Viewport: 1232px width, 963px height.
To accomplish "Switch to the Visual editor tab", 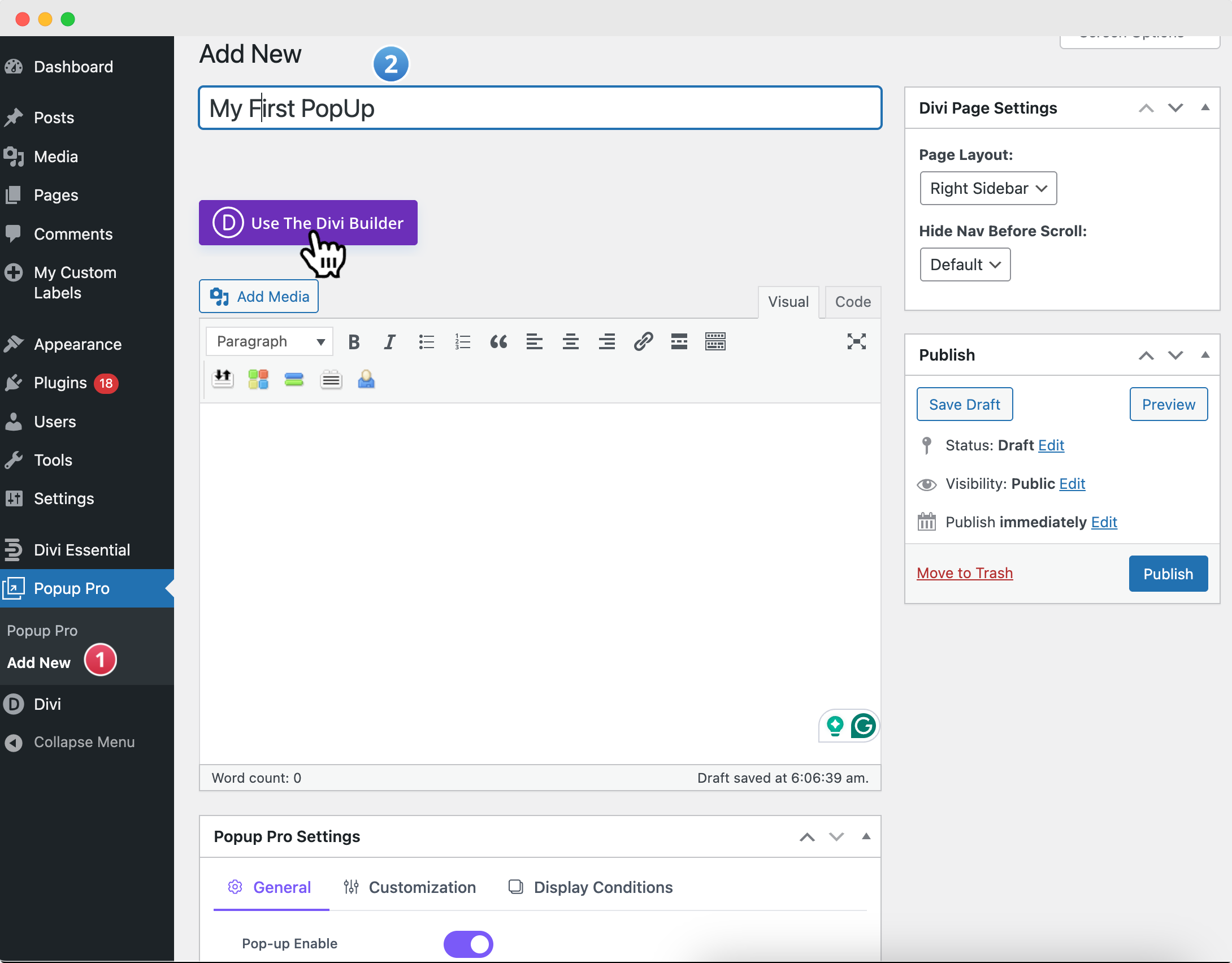I will [x=788, y=302].
